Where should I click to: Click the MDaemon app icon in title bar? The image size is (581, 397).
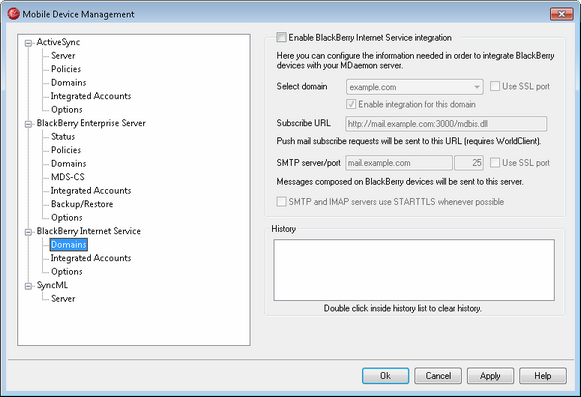[13, 14]
